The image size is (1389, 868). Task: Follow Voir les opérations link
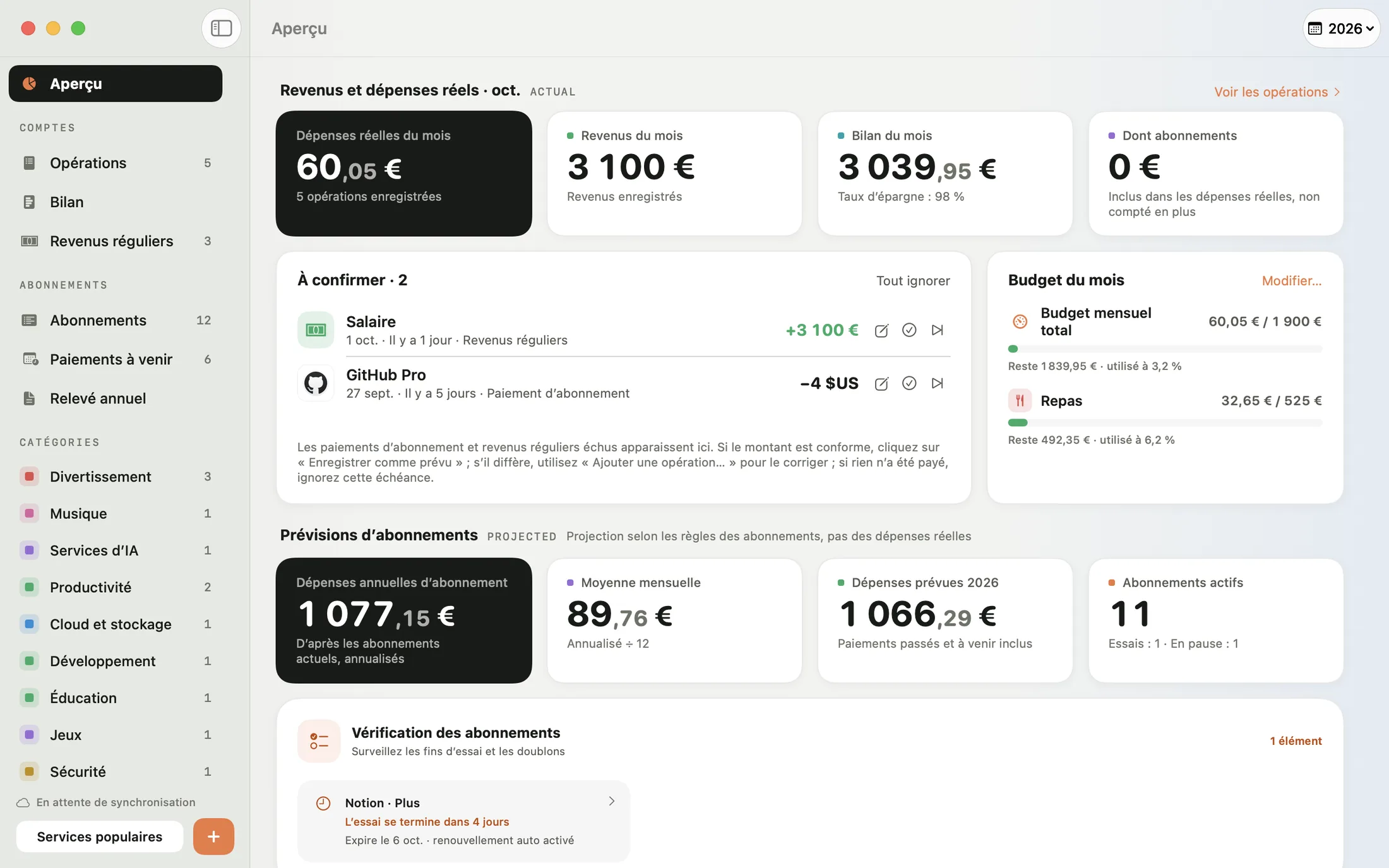[1277, 92]
